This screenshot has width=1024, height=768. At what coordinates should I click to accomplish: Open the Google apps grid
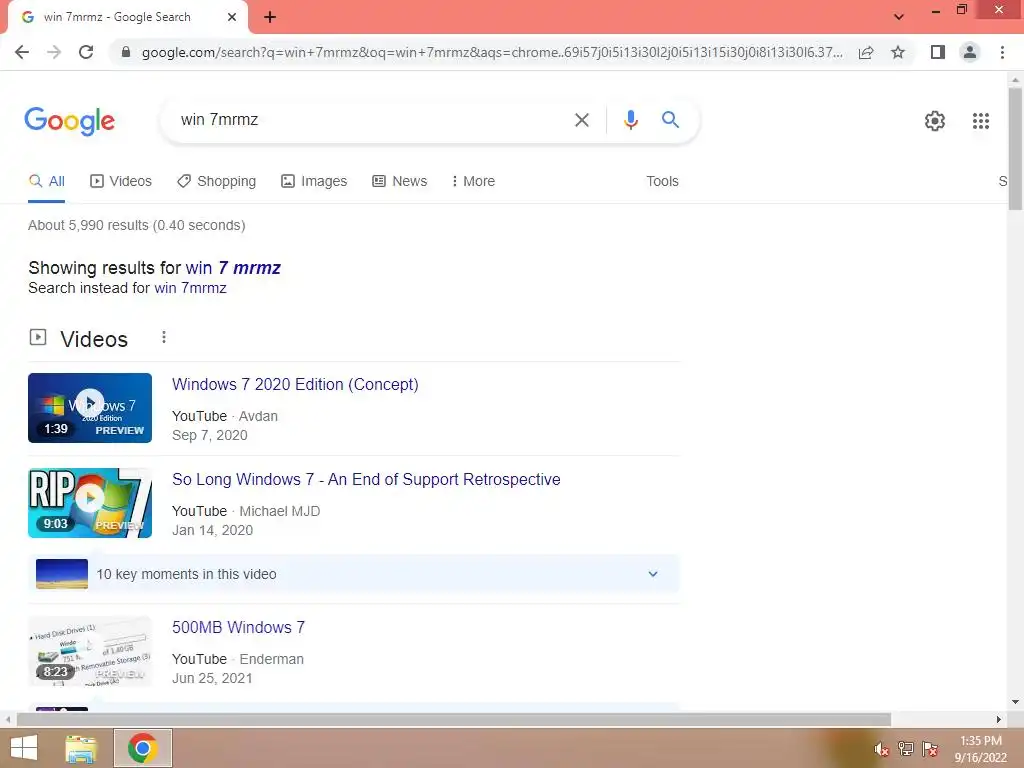(x=980, y=121)
